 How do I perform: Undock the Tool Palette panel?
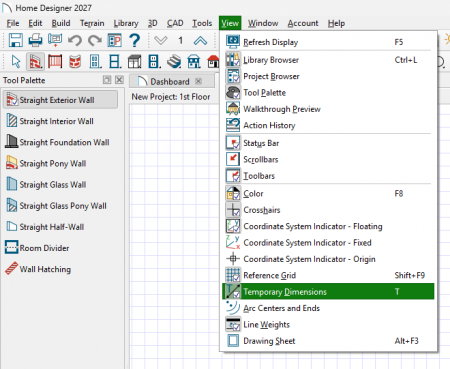point(107,80)
